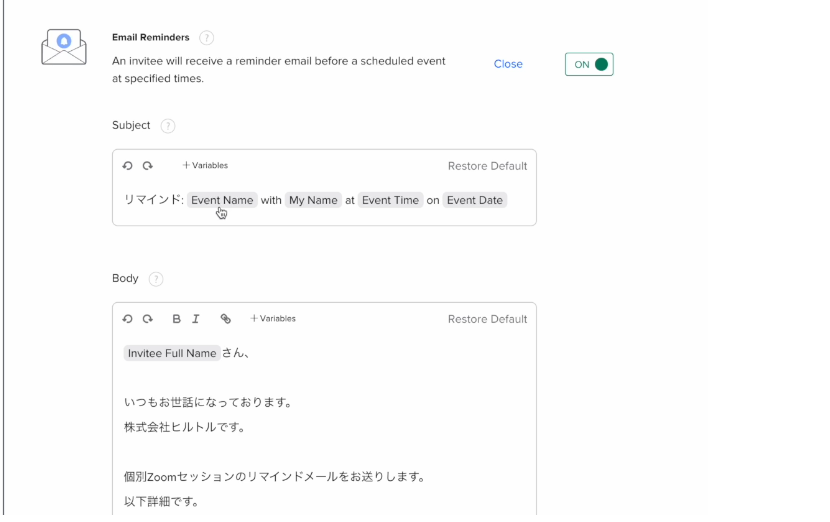Image resolution: width=830 pixels, height=522 pixels.
Task: Select the Event Name variable chip
Action: tap(222, 200)
